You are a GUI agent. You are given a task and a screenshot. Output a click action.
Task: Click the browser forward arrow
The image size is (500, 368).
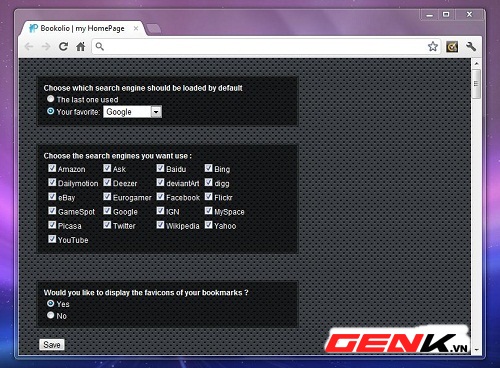[x=46, y=47]
